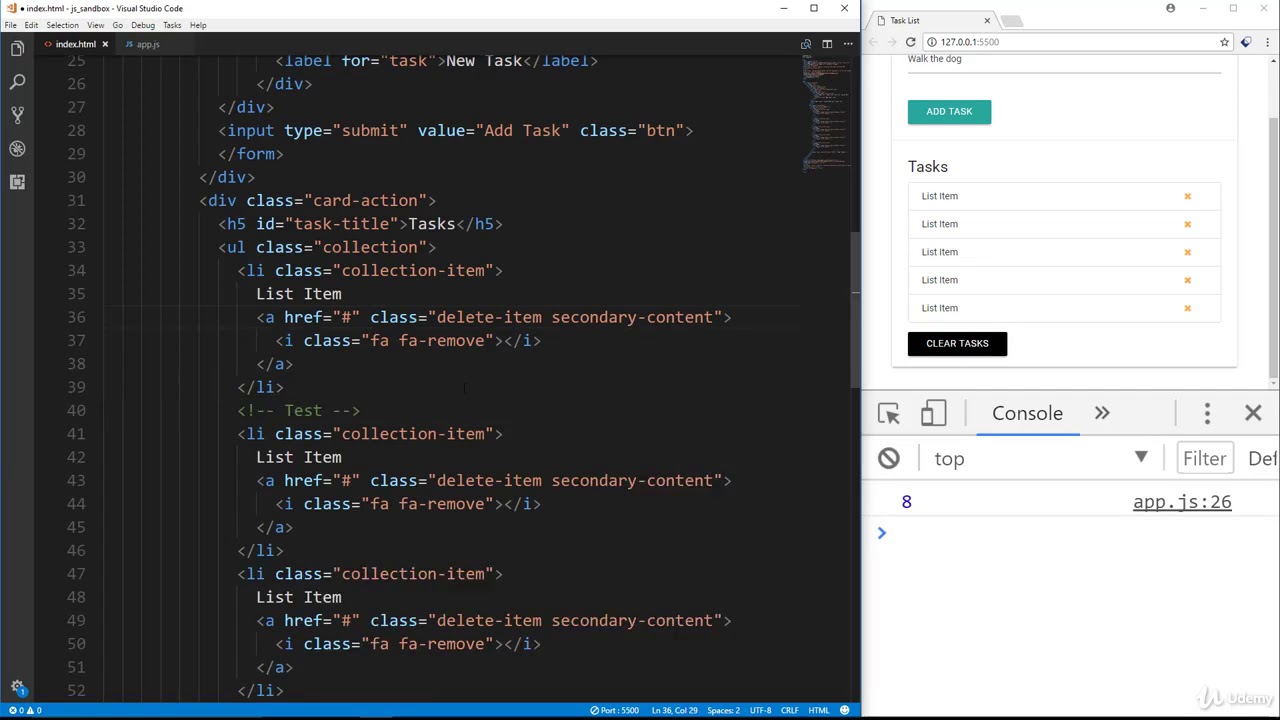Open a new browser tab
This screenshot has width=1280, height=720.
1011,20
